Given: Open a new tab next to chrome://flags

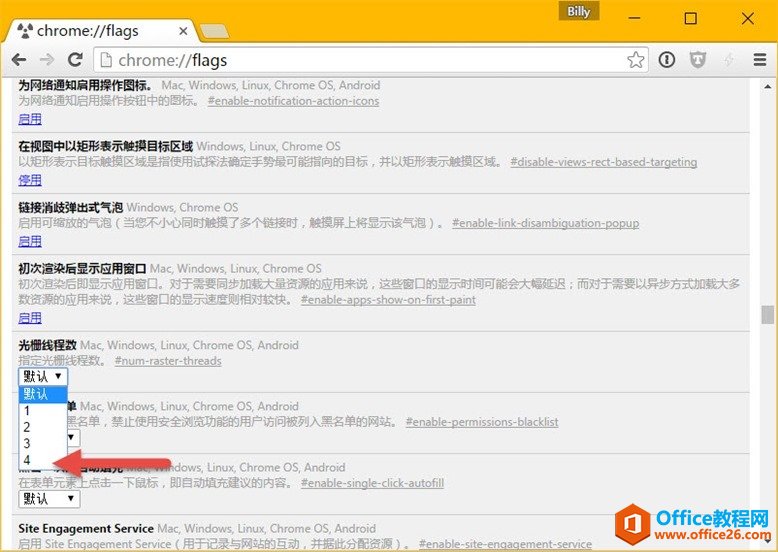Looking at the screenshot, I should [x=213, y=30].
